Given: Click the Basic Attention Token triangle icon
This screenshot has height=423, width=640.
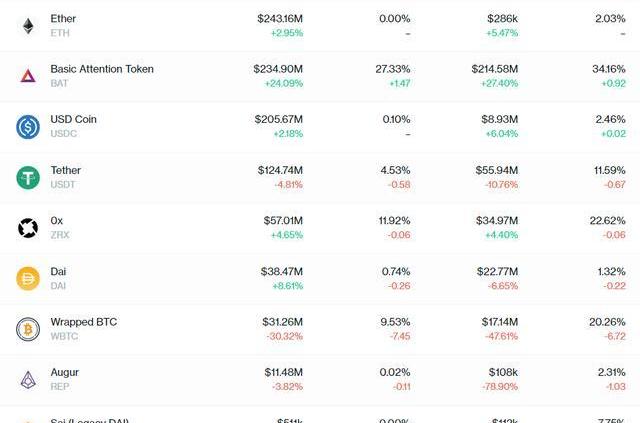Looking at the screenshot, I should pos(28,76).
